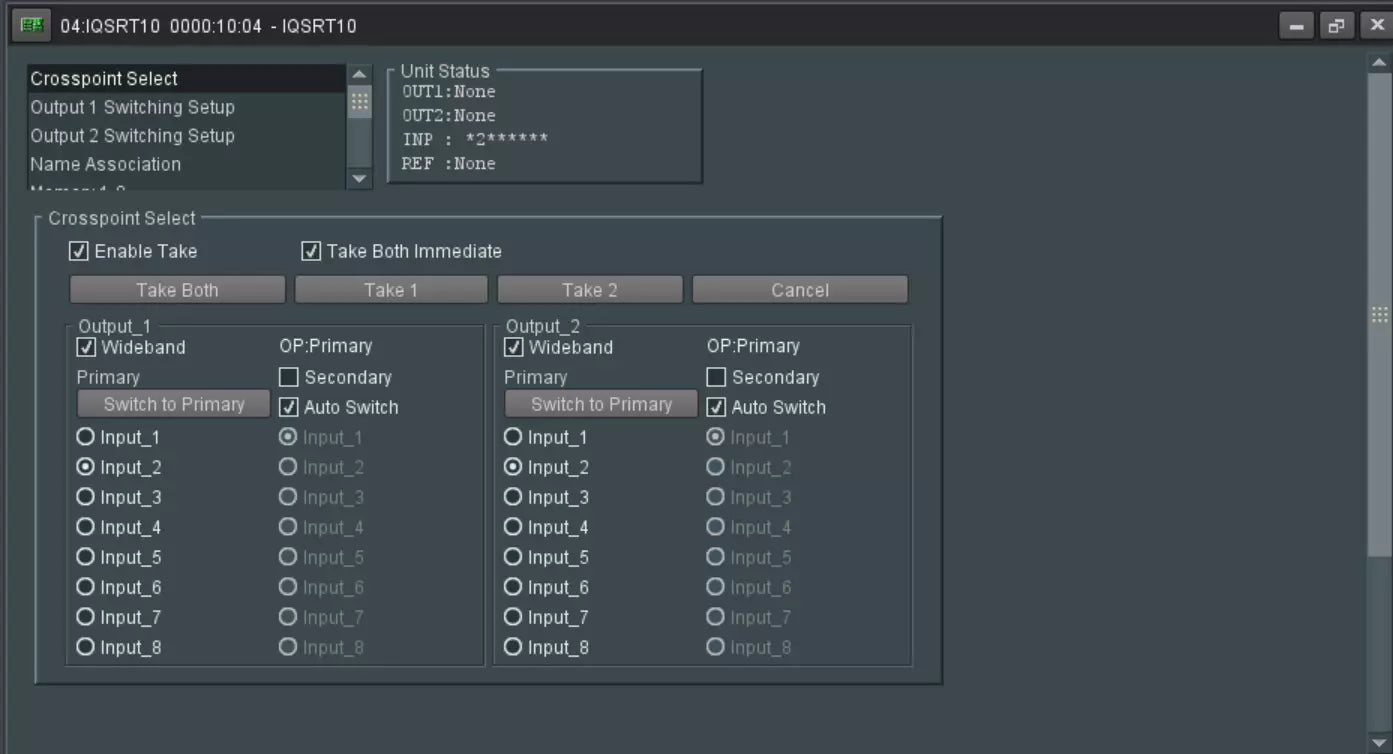Enable Secondary checkbox in Output_1
The width and height of the screenshot is (1393, 754).
[x=289, y=377]
